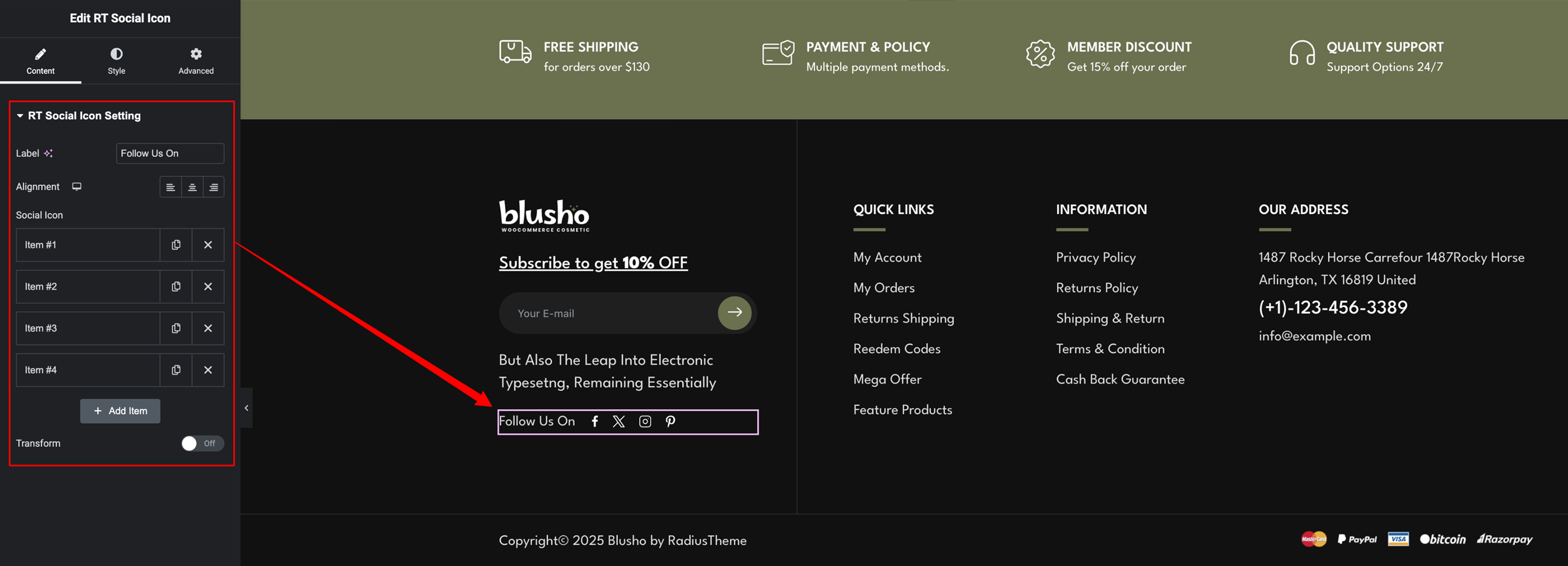Image resolution: width=1568 pixels, height=566 pixels.
Task: Click the Instagram icon in footer
Action: point(645,422)
